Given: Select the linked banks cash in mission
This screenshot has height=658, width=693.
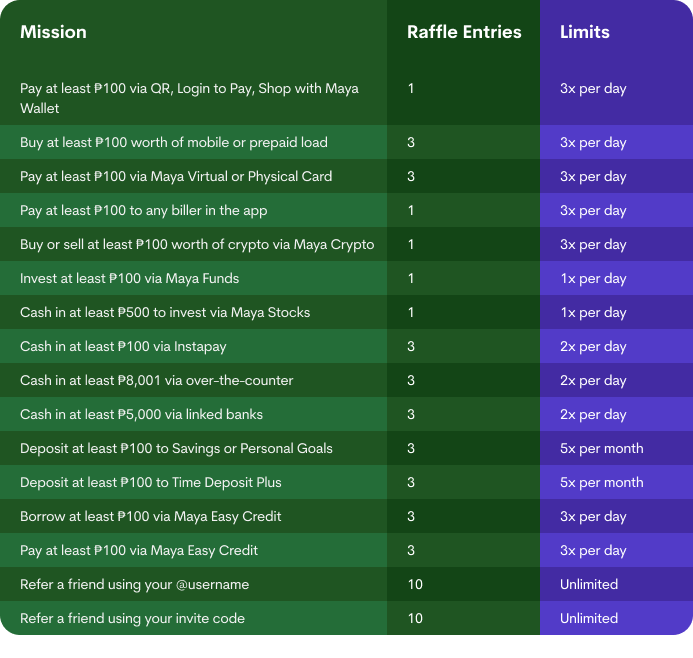Looking at the screenshot, I should coord(141,415).
